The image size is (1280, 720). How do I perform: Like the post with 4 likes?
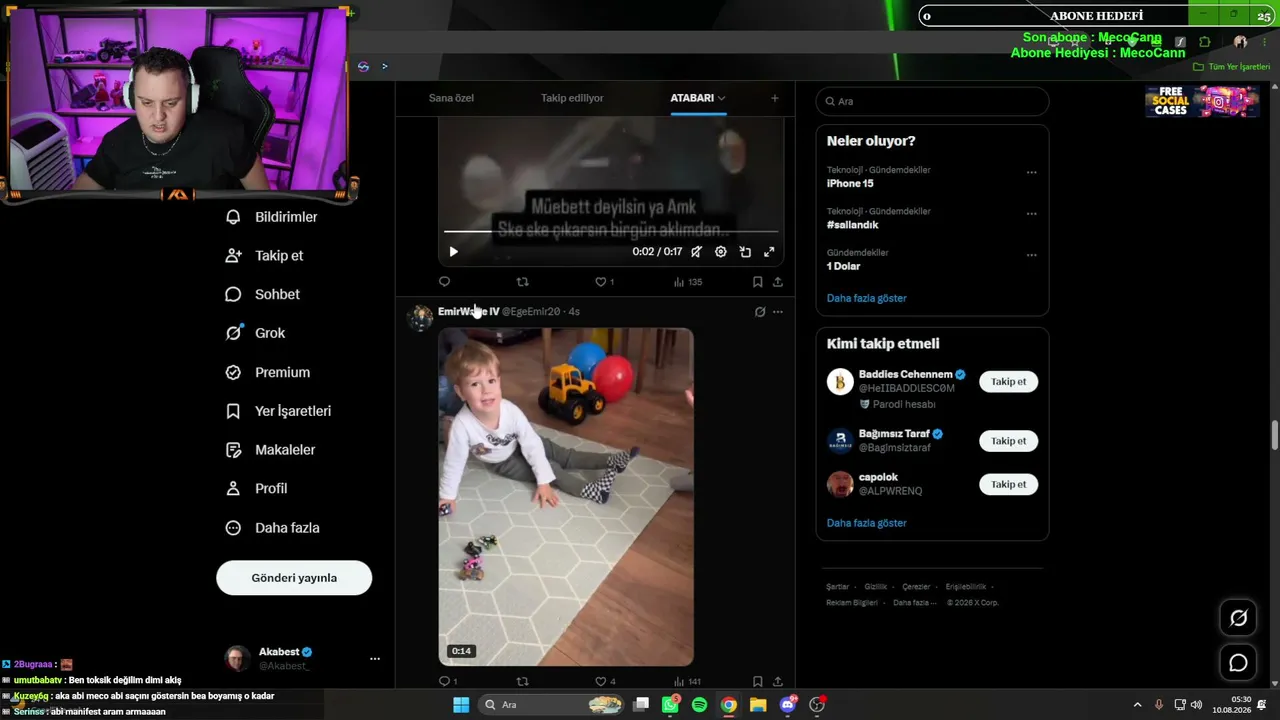[x=605, y=682]
